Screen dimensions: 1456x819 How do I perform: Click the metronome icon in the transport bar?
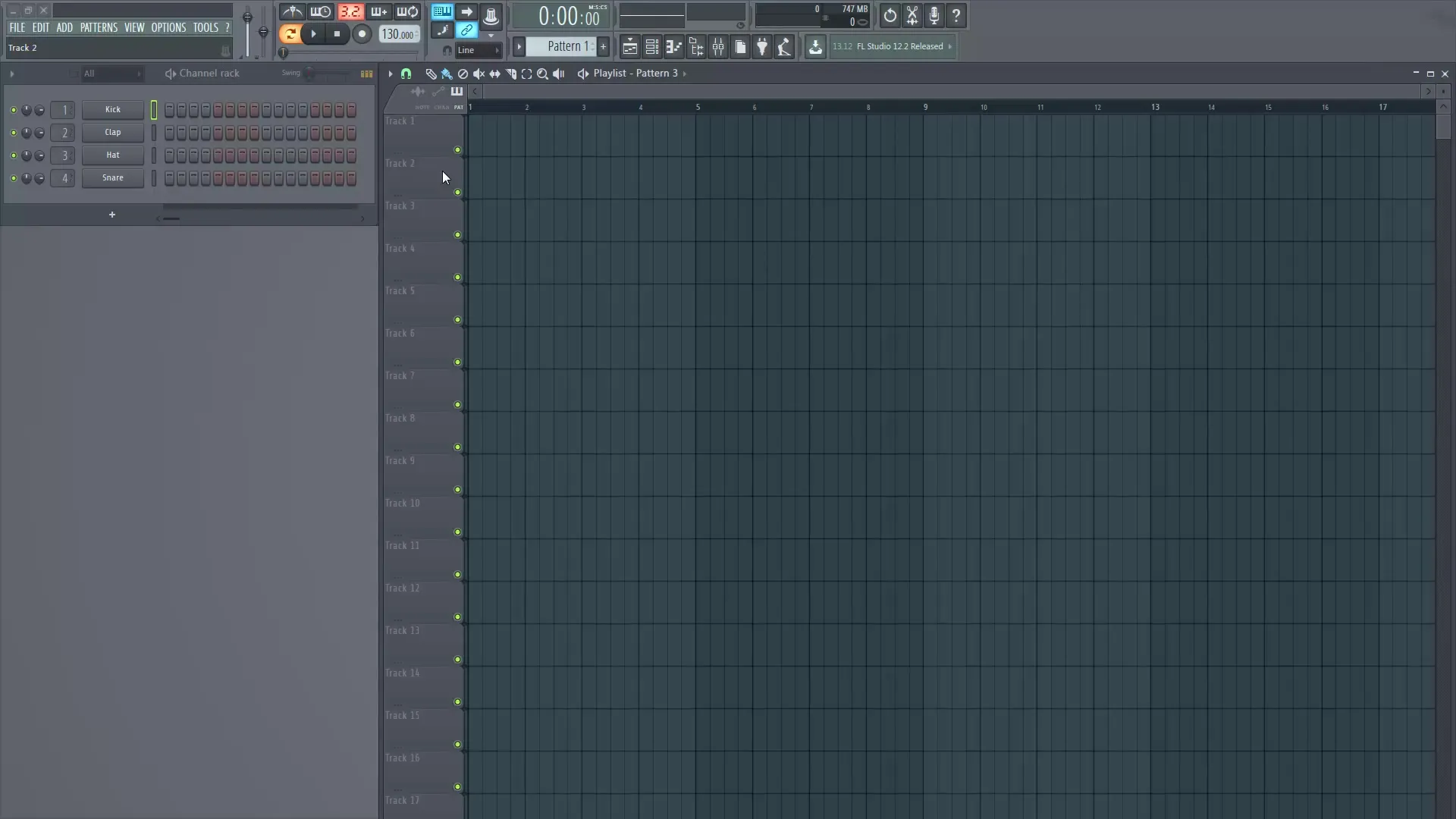click(292, 12)
